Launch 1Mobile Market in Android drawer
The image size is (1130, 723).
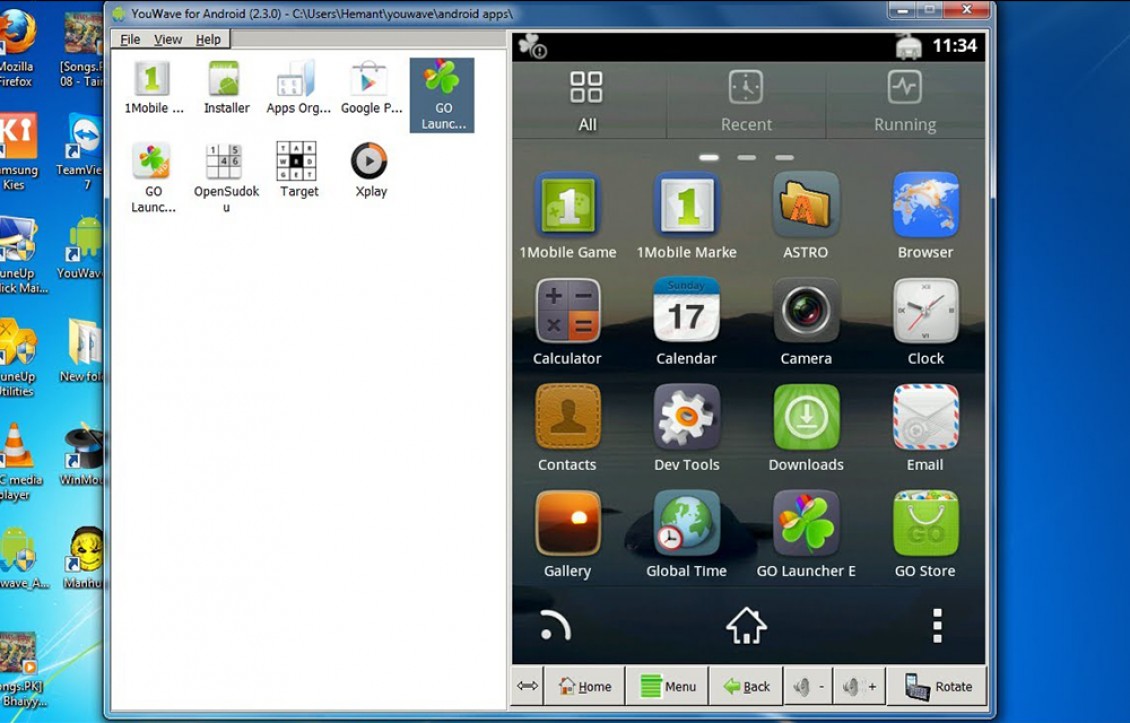pos(686,216)
